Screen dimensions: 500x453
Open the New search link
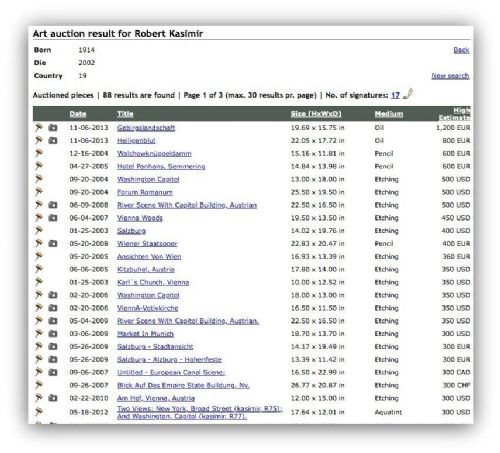450,76
